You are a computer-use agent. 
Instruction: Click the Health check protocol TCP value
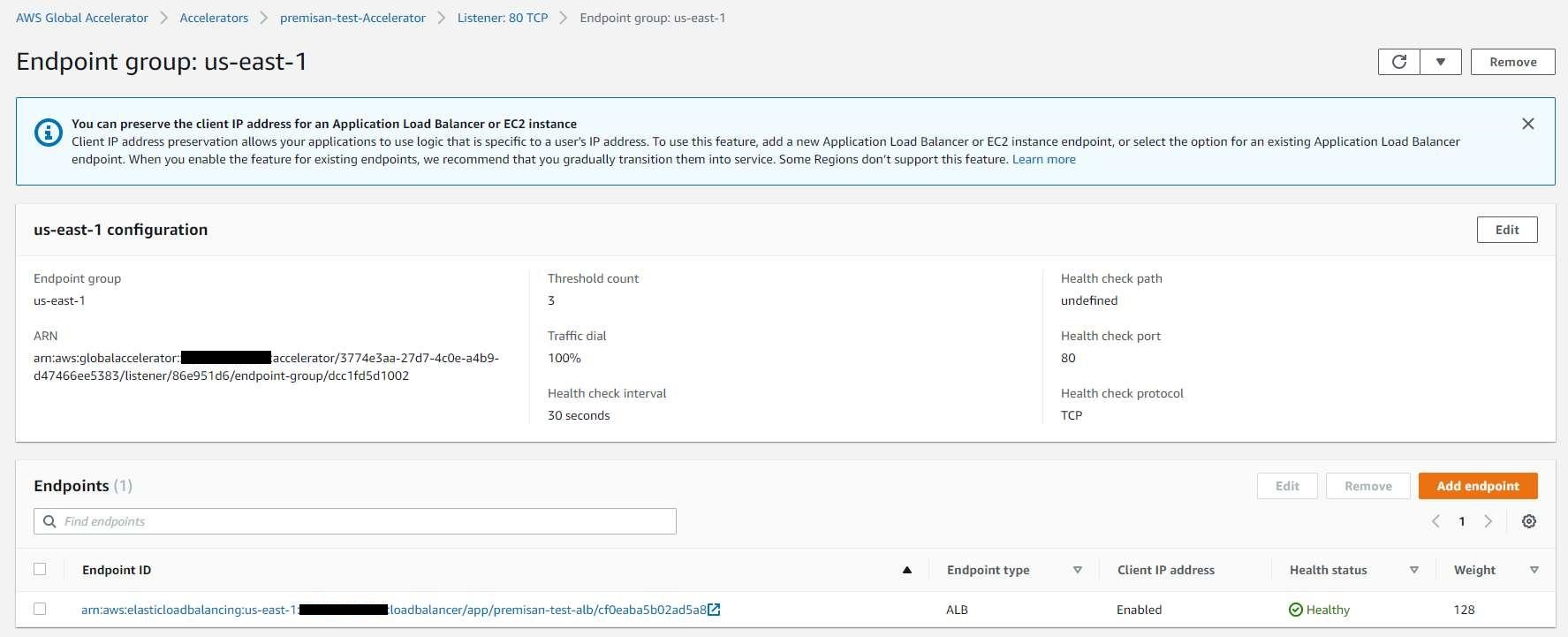click(1072, 415)
